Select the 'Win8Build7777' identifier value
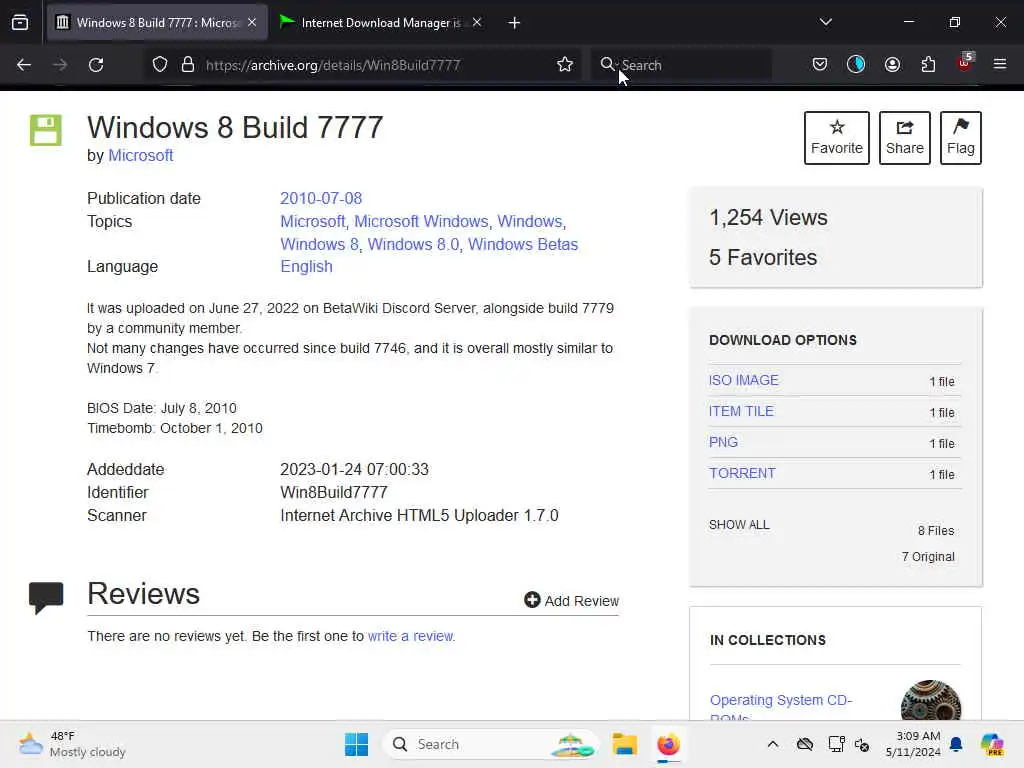This screenshot has width=1024, height=768. coord(334,492)
